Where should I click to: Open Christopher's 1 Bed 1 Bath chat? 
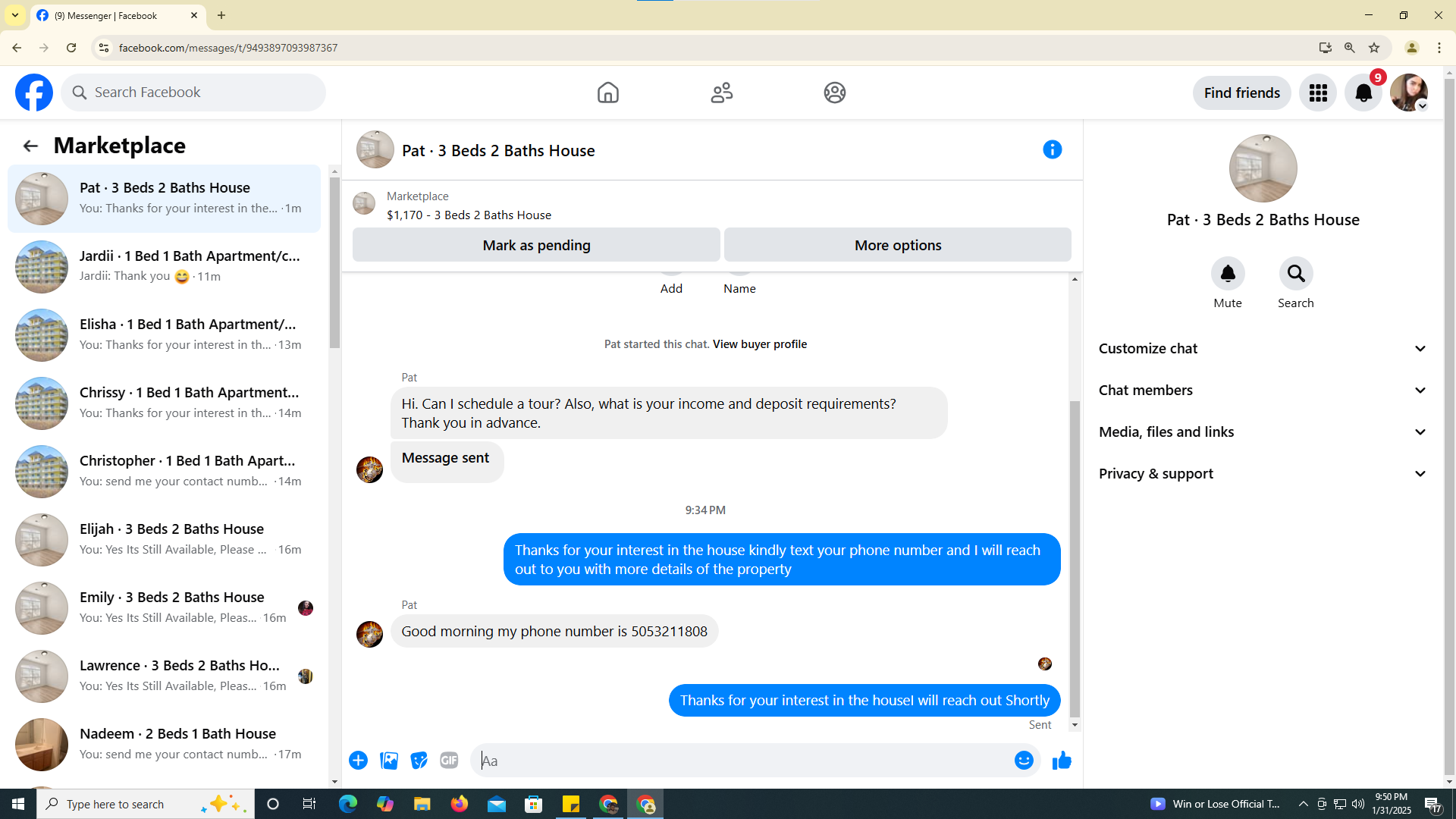tap(164, 471)
